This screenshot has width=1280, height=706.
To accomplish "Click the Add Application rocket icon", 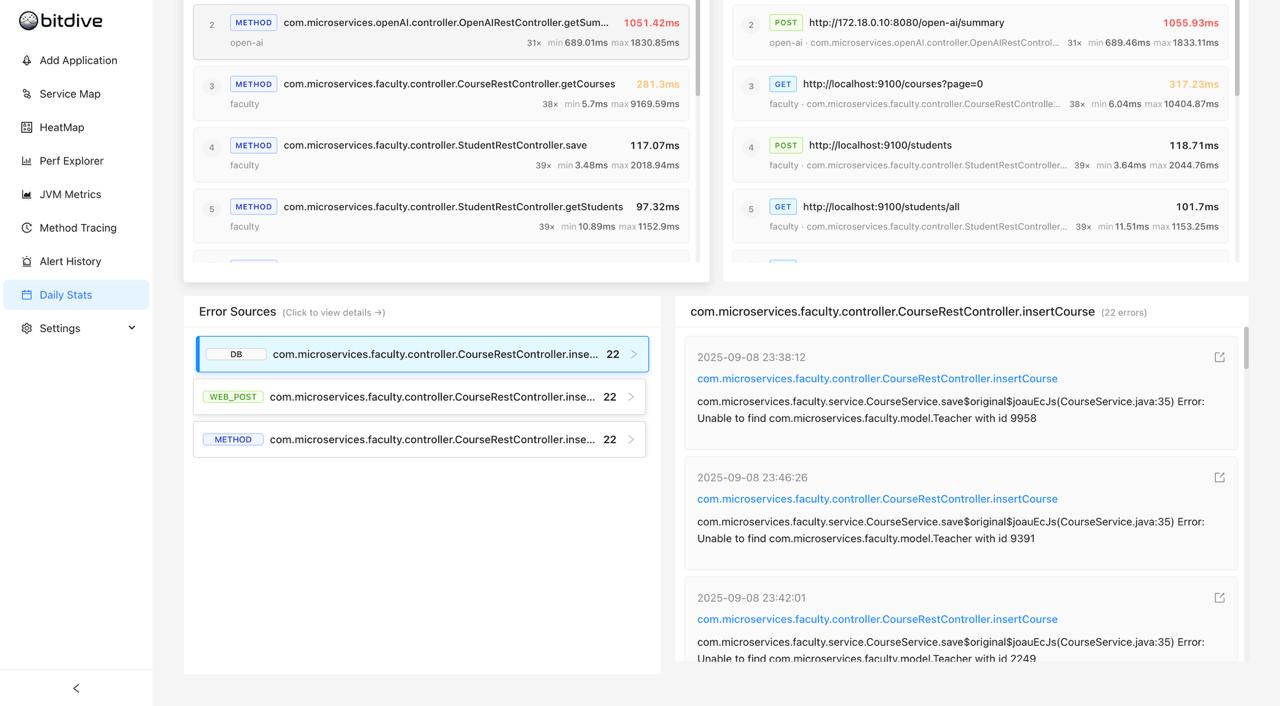I will tap(27, 61).
